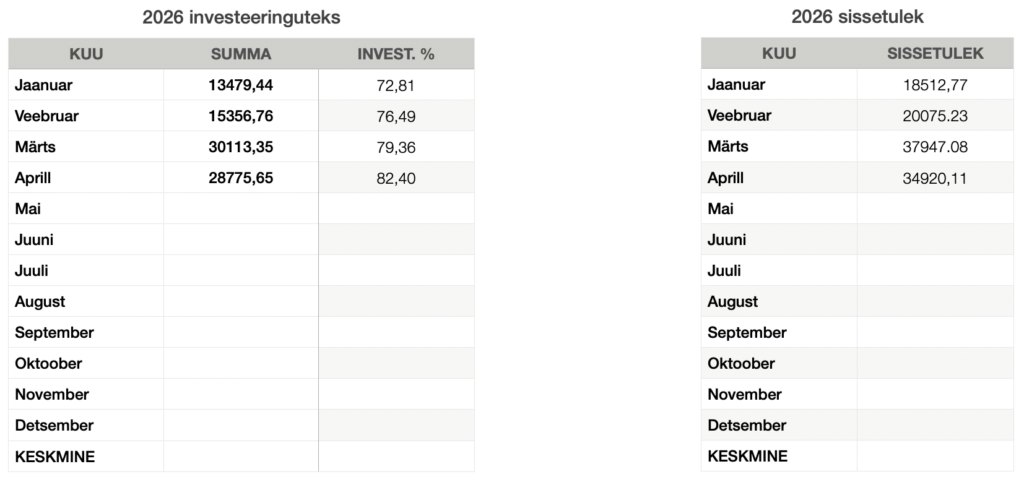1024x490 pixels.
Task: Click the SISSETULEK column header
Action: pyautogui.click(x=935, y=54)
